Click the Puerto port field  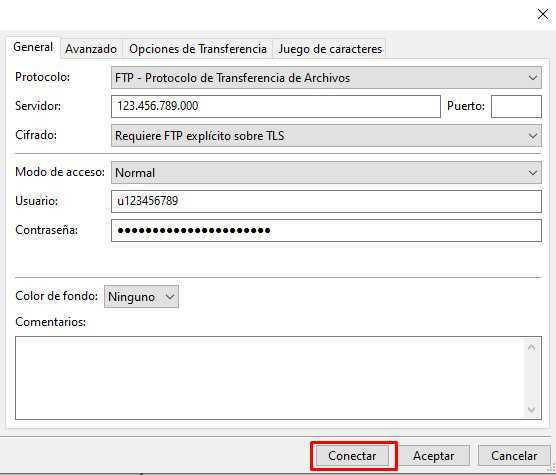coord(516,106)
